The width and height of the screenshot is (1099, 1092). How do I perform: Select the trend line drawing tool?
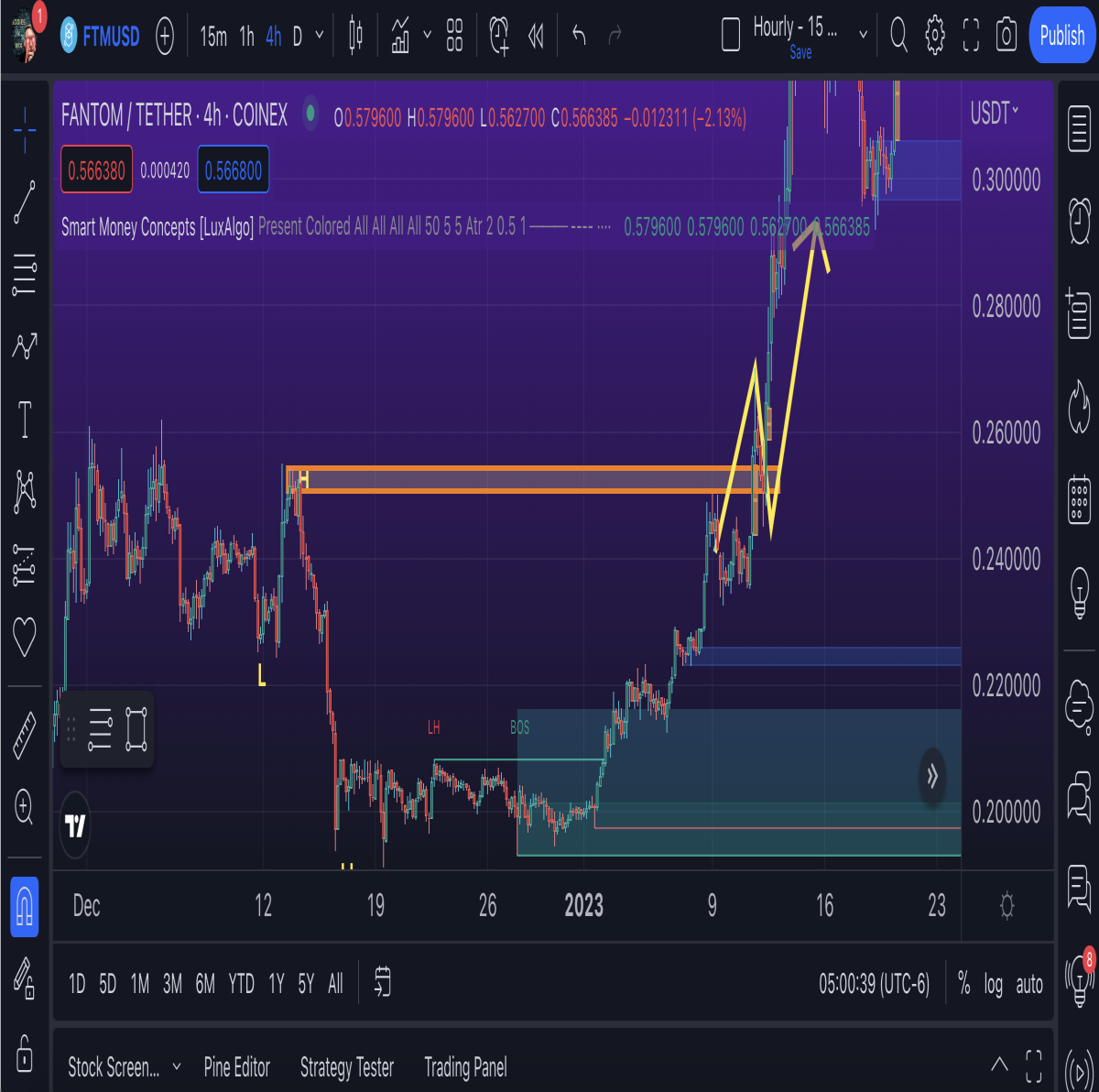coord(25,202)
